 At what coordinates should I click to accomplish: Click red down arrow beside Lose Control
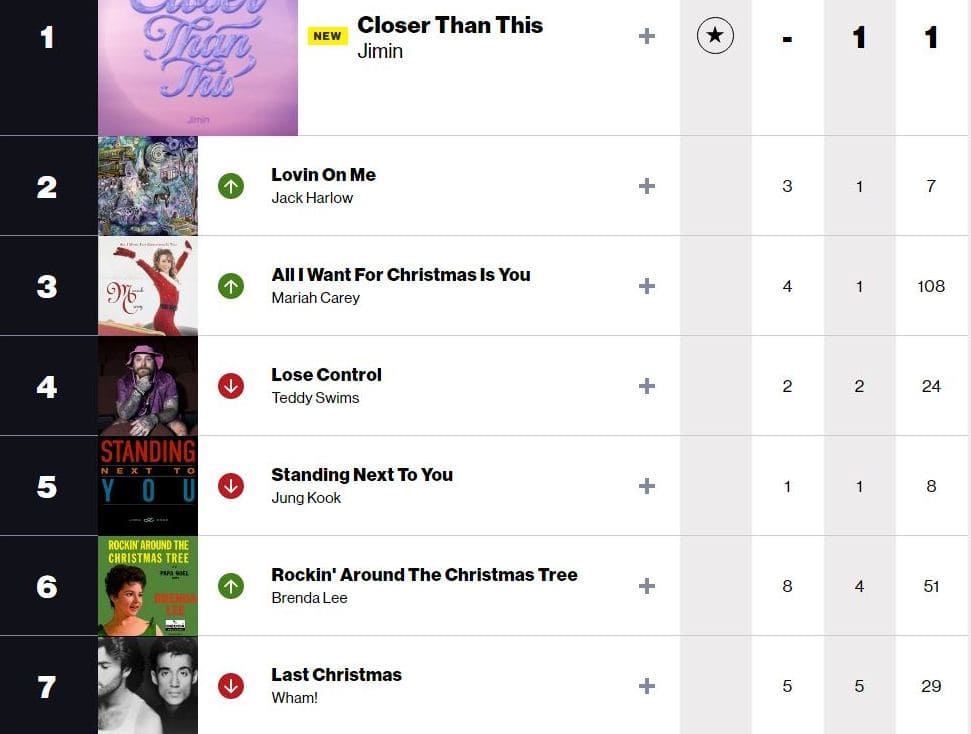231,386
